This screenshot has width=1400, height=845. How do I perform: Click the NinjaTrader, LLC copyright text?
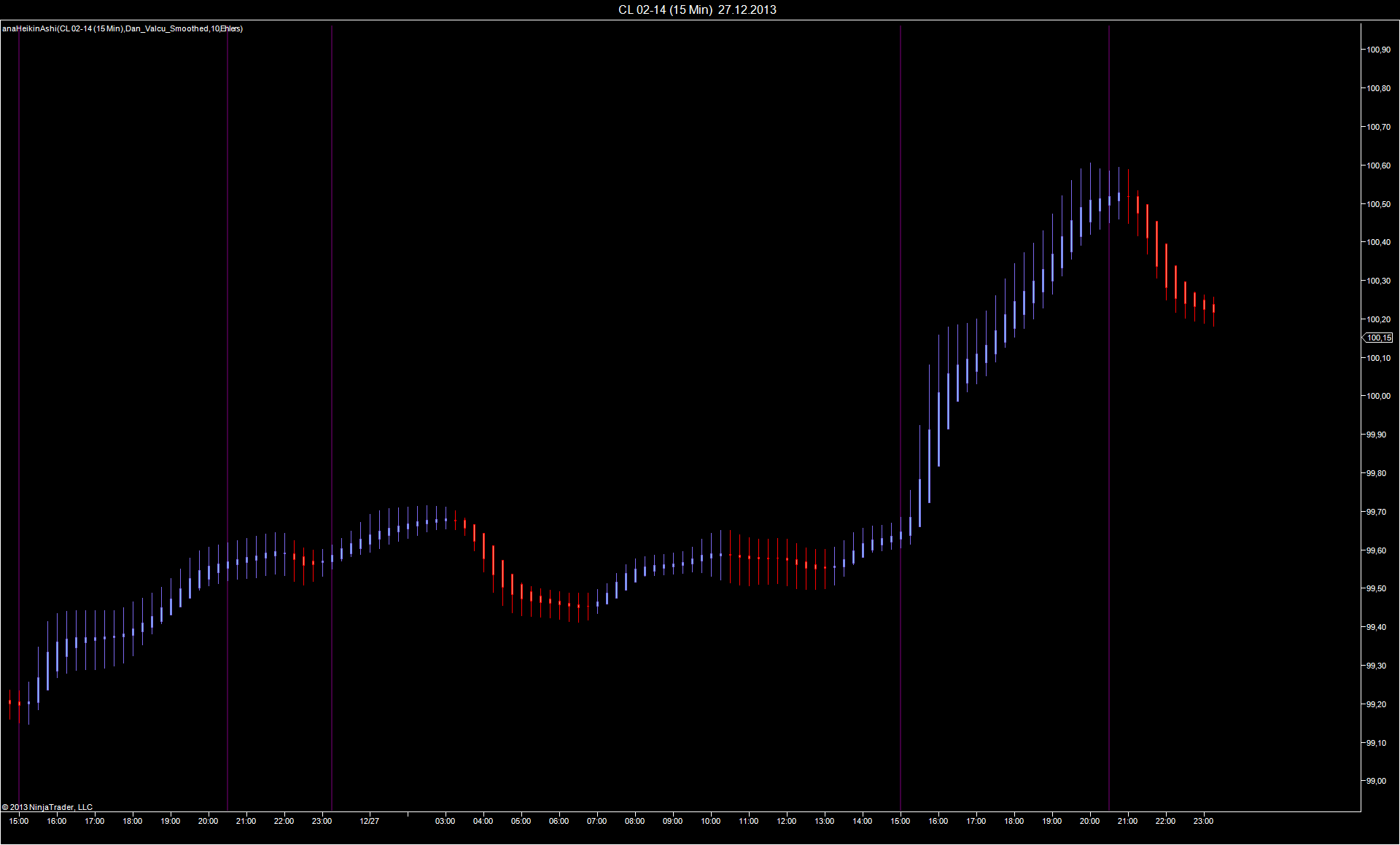click(x=47, y=807)
